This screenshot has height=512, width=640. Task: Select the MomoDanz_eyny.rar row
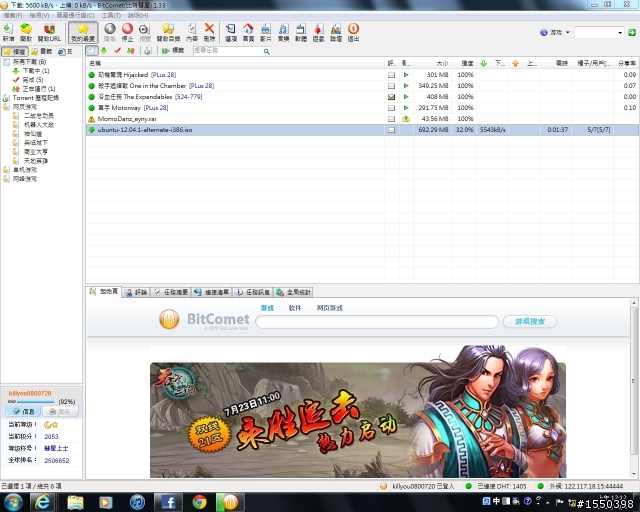(362, 119)
